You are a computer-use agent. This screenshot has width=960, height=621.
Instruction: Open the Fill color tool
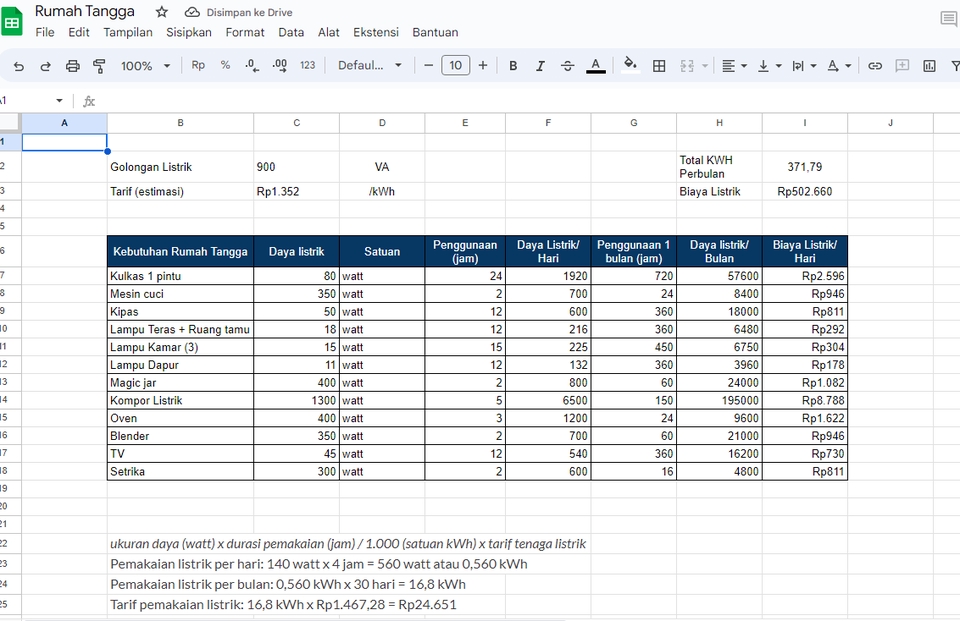(629, 65)
